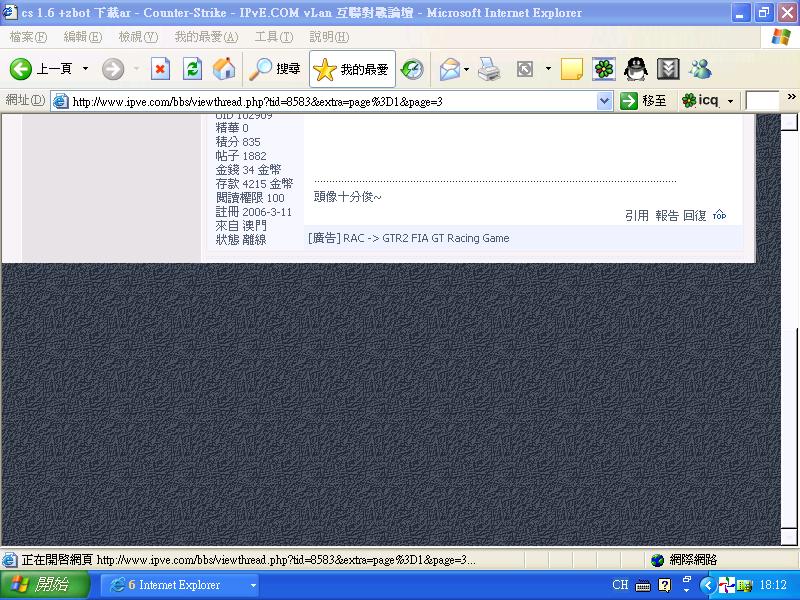Viewport: 800px width, 600px height.
Task: Click the keyboard icon in system tray
Action: coord(643,586)
